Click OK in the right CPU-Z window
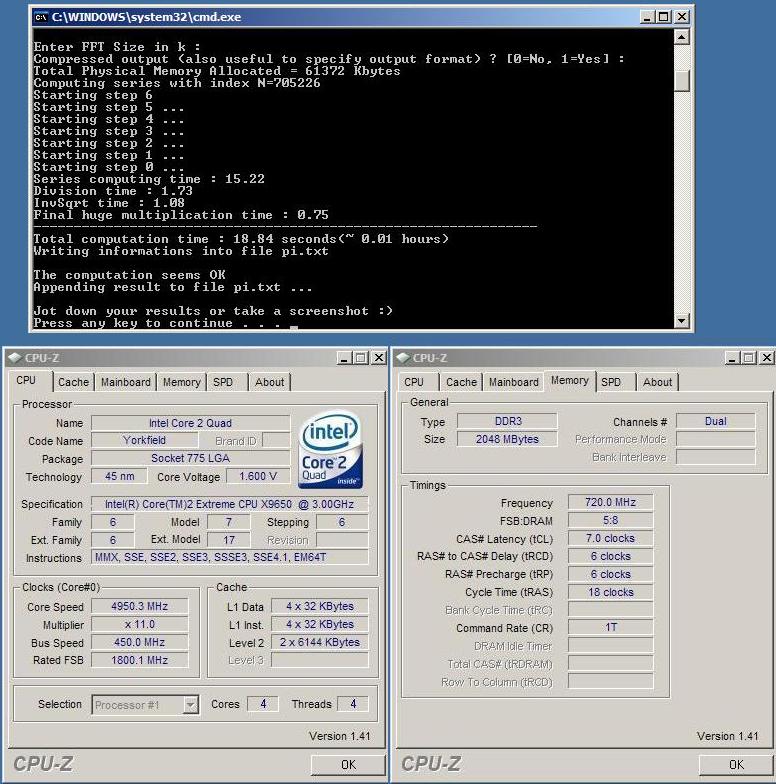Viewport: 776px width, 784px height. 736,764
